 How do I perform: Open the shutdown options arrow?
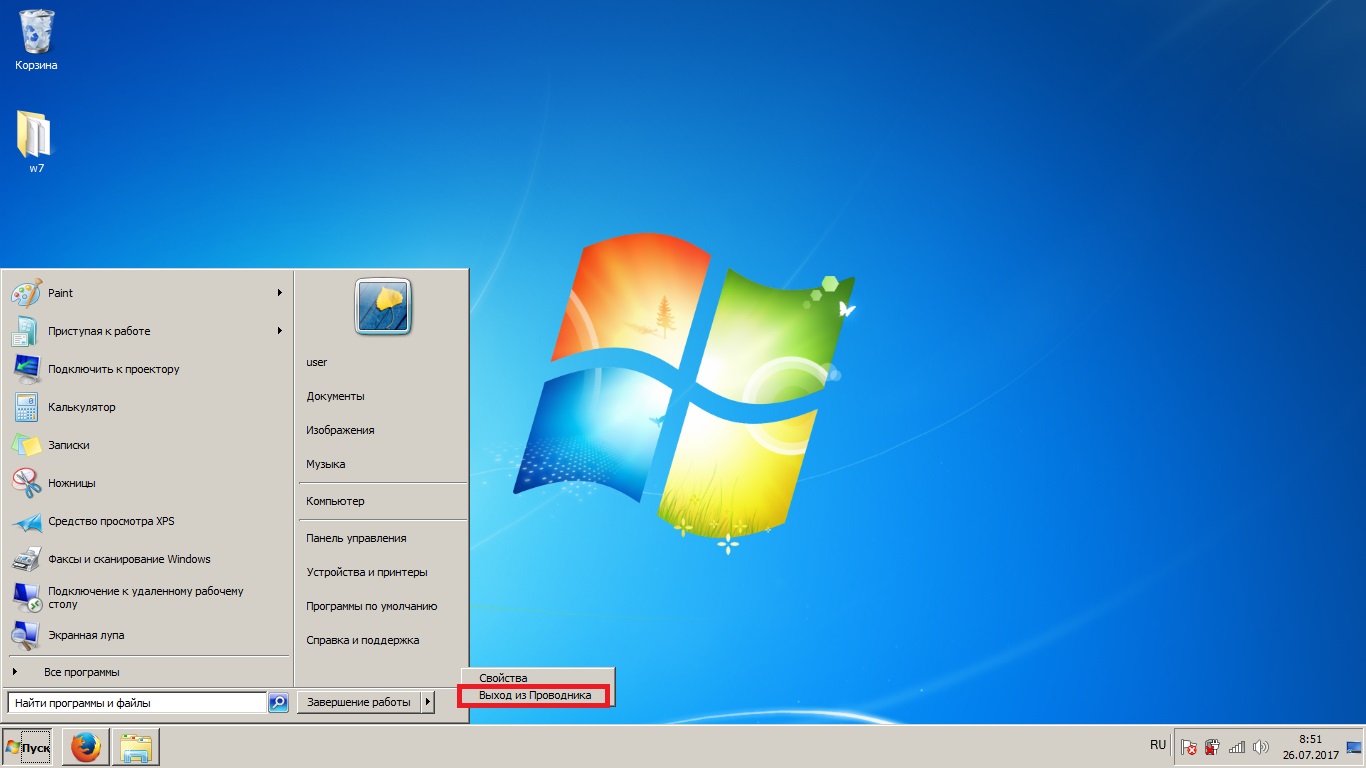pos(428,702)
